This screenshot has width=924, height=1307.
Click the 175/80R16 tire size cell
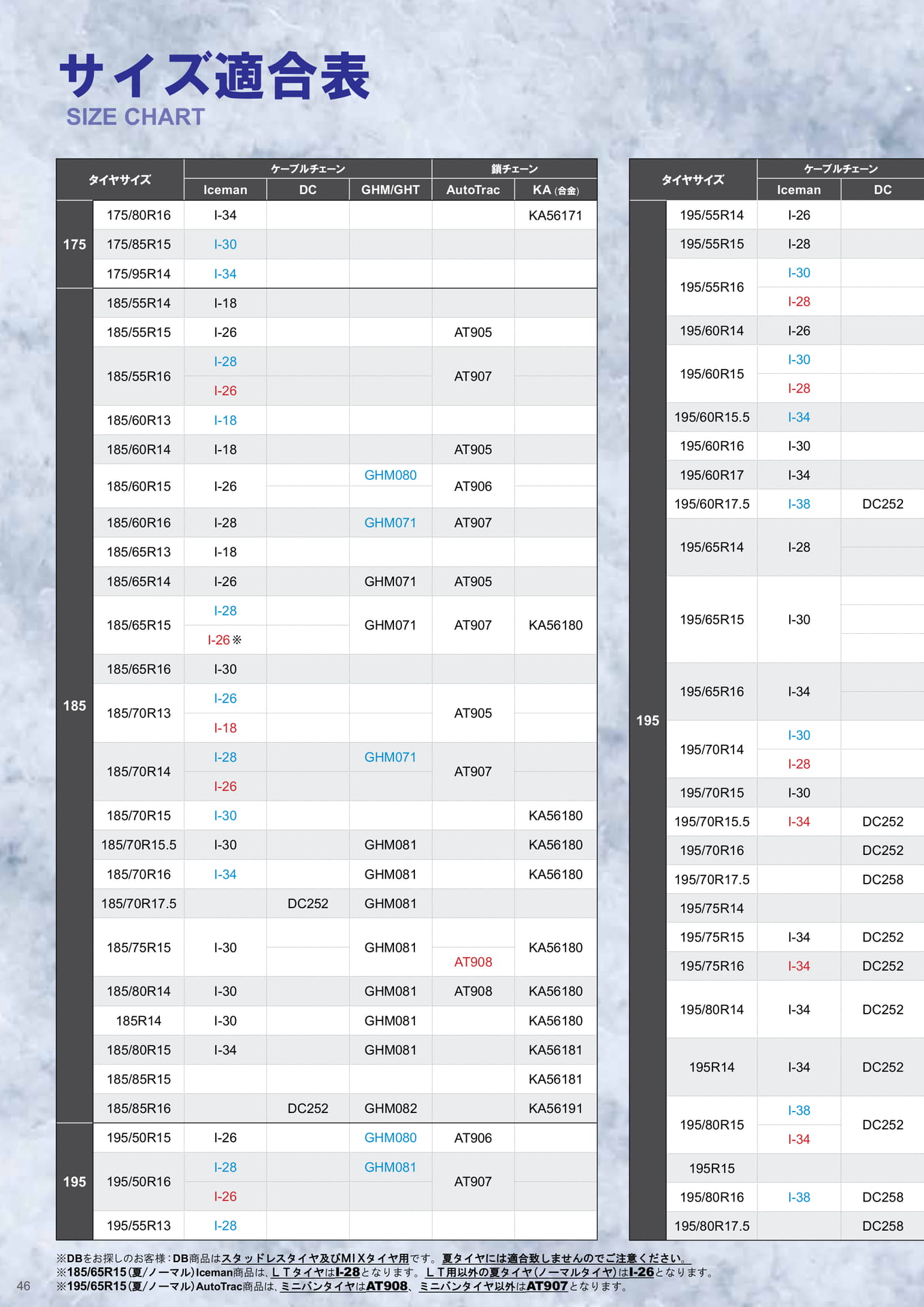pos(139,215)
